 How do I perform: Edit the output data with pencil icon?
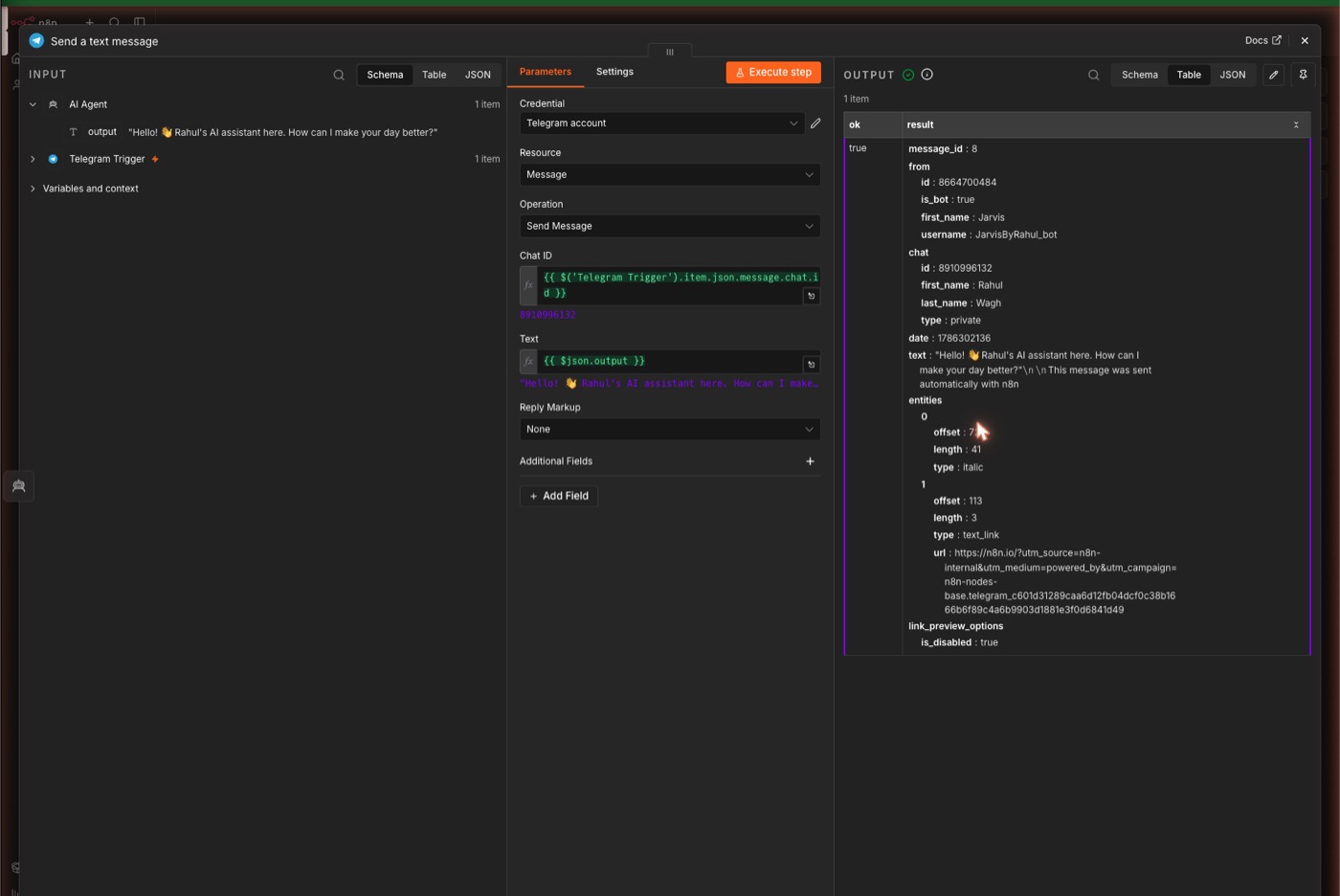pyautogui.click(x=1274, y=75)
